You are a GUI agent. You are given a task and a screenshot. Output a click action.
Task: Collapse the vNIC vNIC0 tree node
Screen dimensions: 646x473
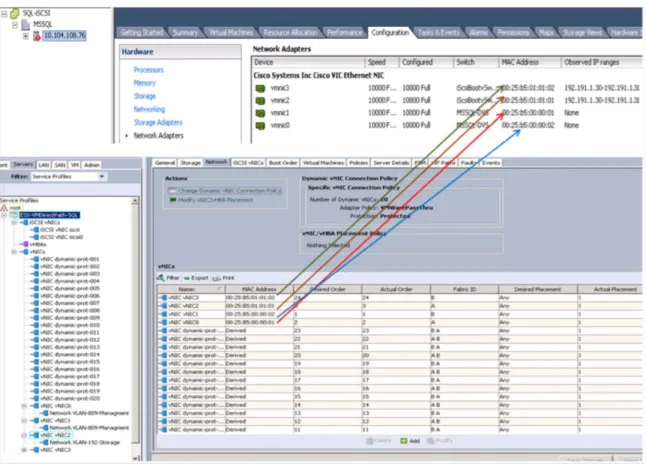tap(24, 406)
